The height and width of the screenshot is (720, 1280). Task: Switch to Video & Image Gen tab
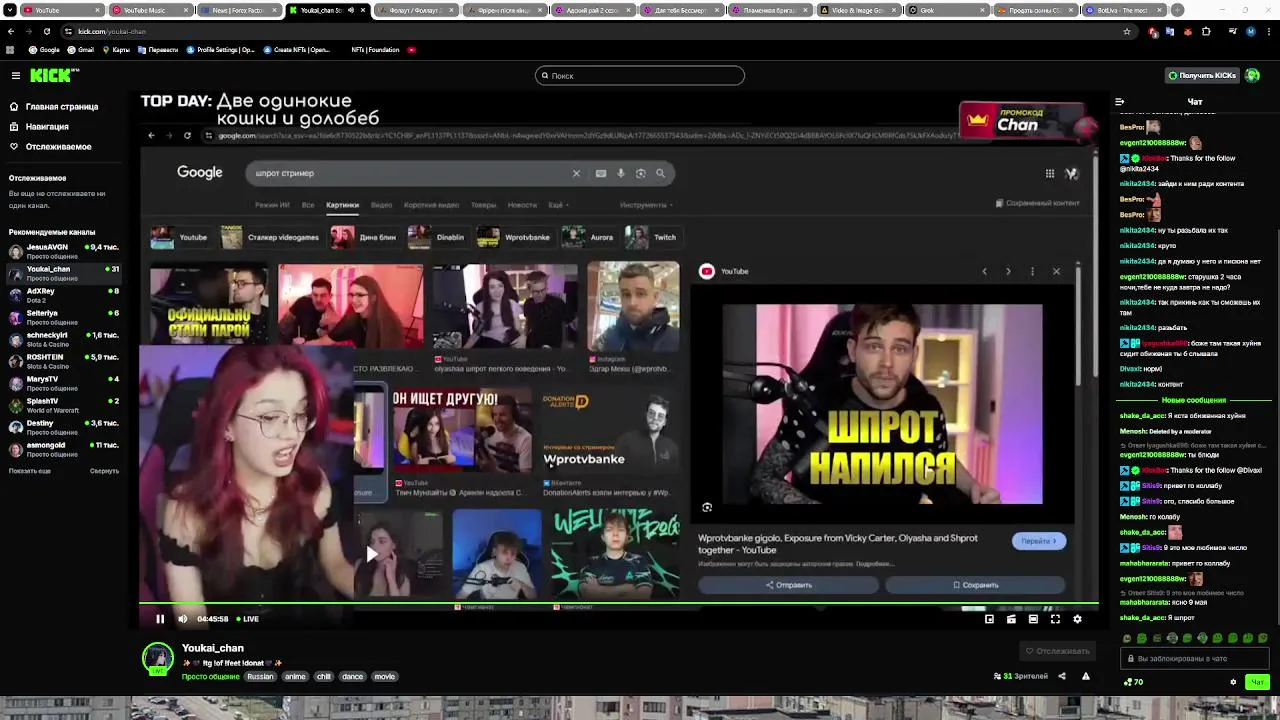(857, 10)
